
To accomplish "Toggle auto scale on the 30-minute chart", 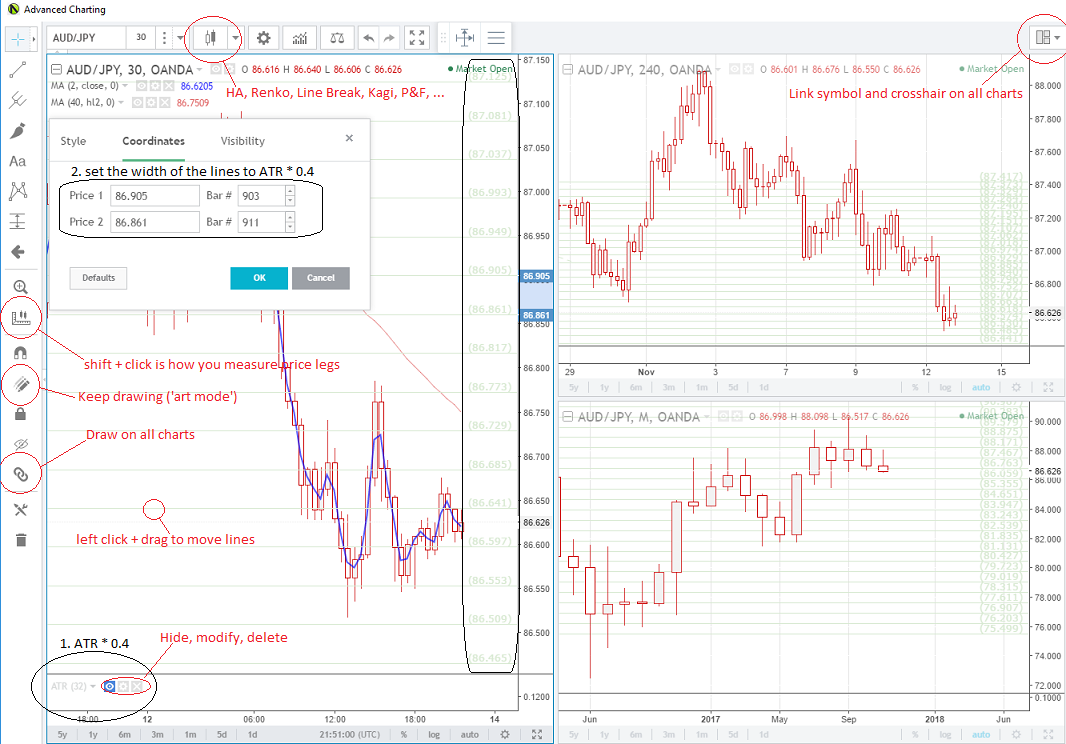I will click(470, 734).
